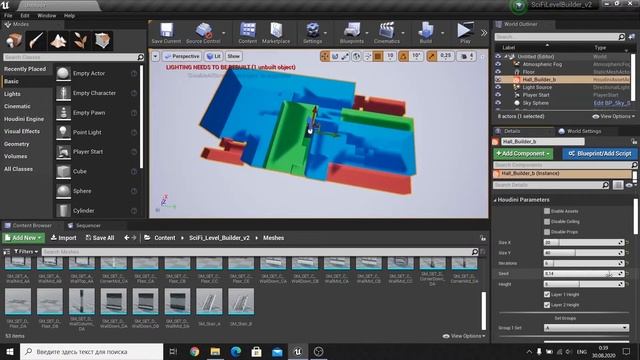Click the Add New button

pos(23,238)
